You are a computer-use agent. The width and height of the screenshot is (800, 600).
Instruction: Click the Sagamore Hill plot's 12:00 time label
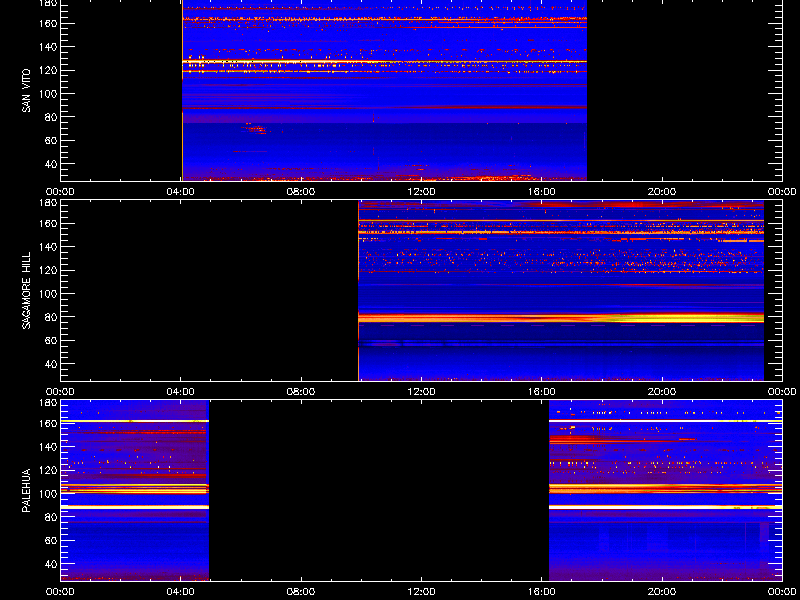tap(421, 392)
